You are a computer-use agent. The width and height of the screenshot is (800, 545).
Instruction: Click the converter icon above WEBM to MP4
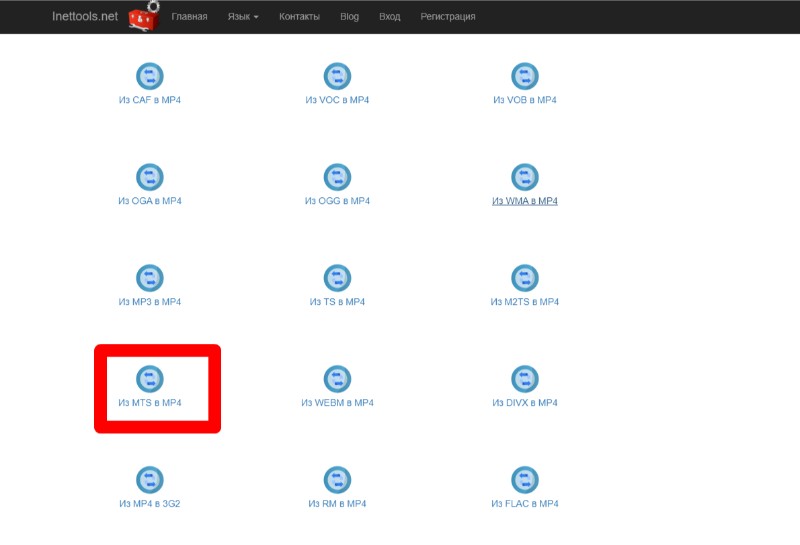pos(337,379)
